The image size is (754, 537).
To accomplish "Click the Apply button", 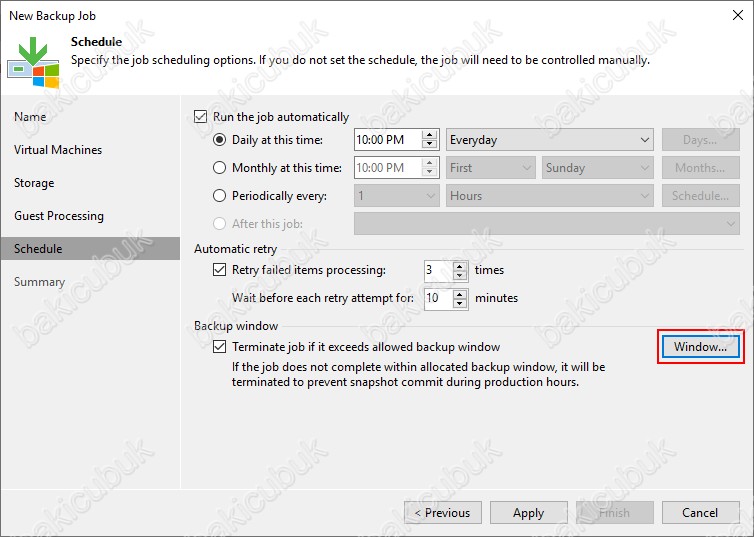I will 528,512.
